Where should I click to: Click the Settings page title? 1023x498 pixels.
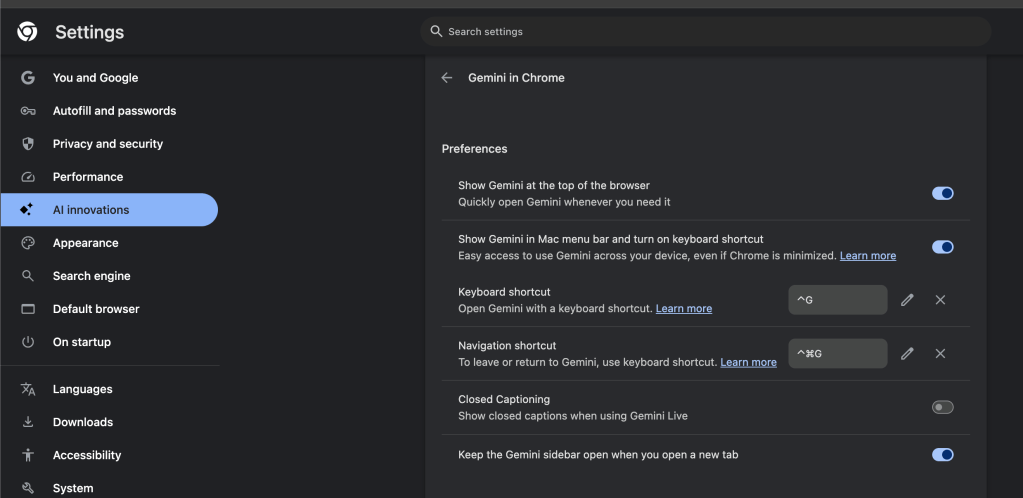(x=89, y=32)
